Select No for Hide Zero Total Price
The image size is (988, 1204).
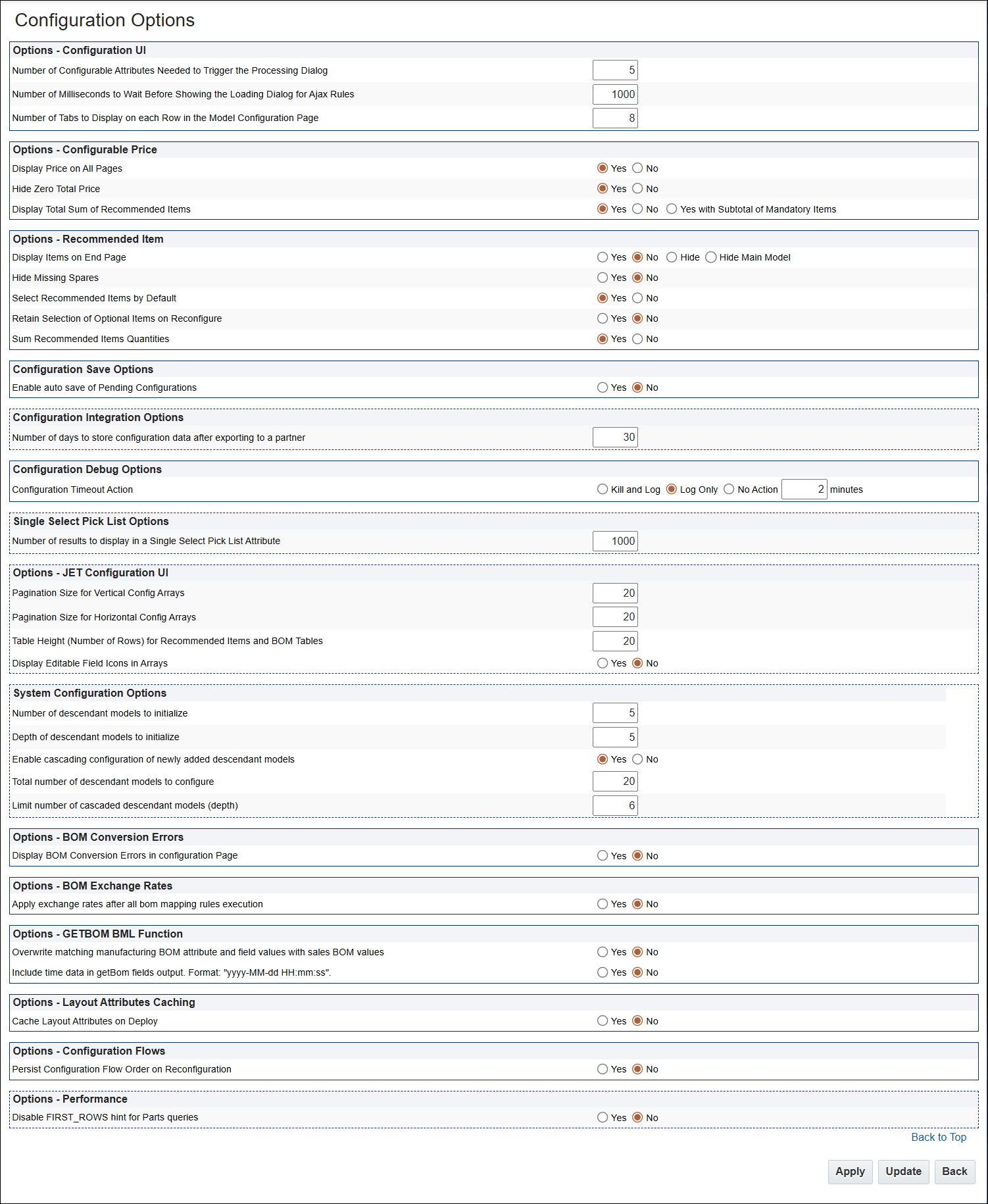pos(637,189)
